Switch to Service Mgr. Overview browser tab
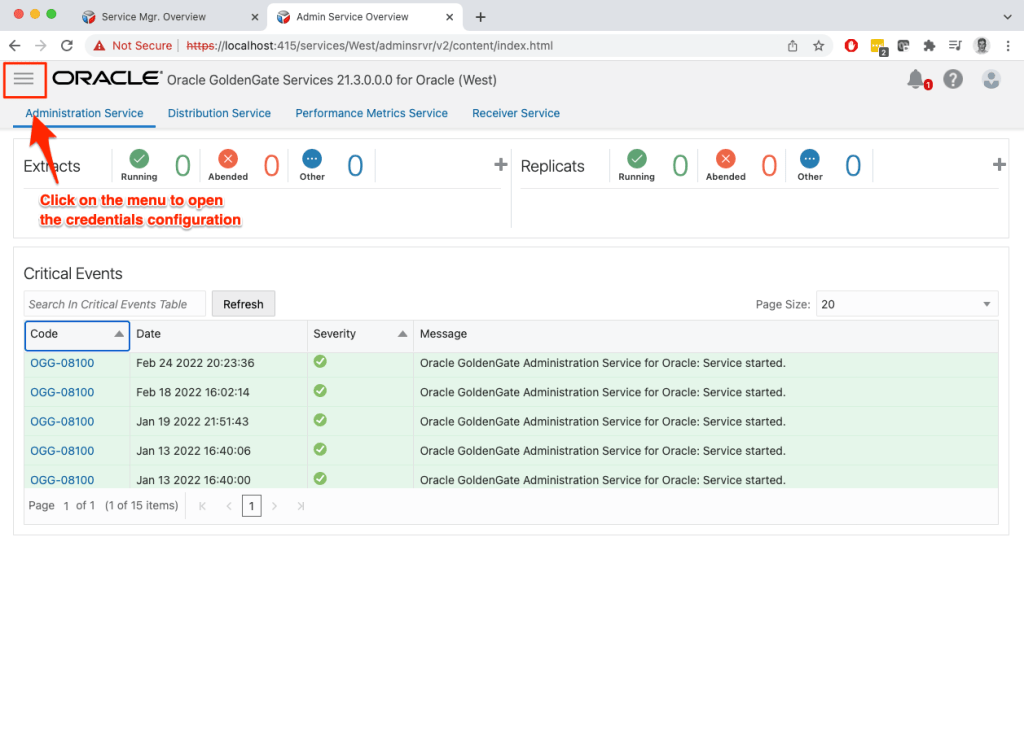Viewport: 1024px width, 738px height. click(x=154, y=17)
